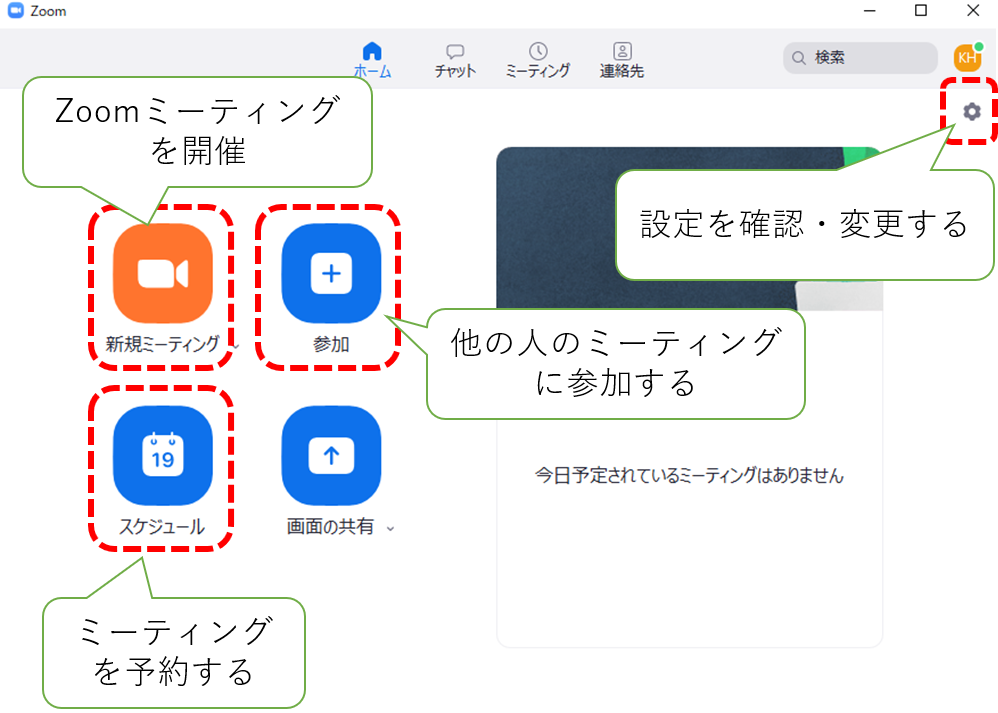This screenshot has height=713, width=998.
Task: Open the Meetings (ミーティング) tab
Action: pos(538,60)
